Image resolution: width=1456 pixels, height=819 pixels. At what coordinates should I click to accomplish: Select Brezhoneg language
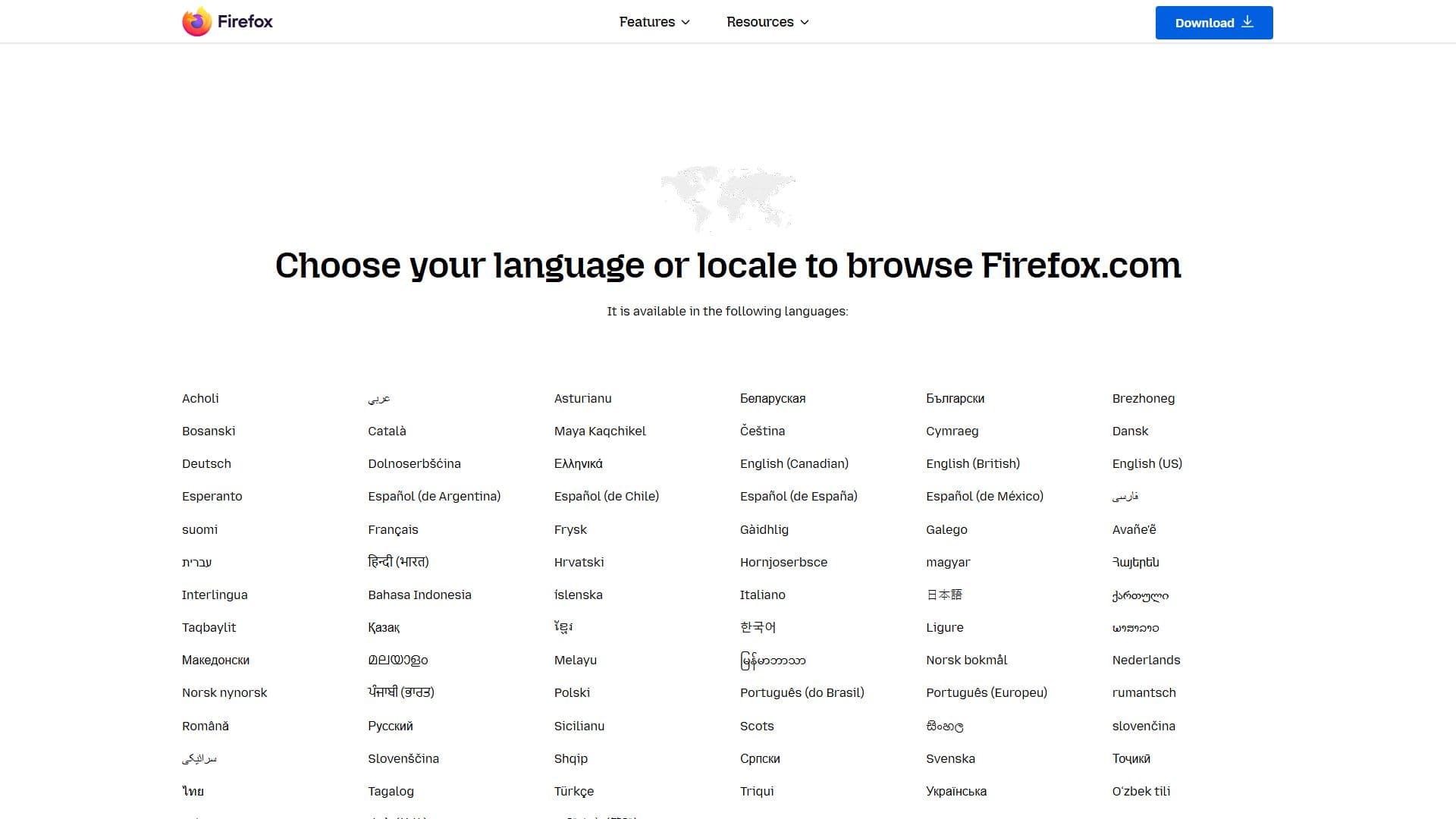pos(1143,398)
